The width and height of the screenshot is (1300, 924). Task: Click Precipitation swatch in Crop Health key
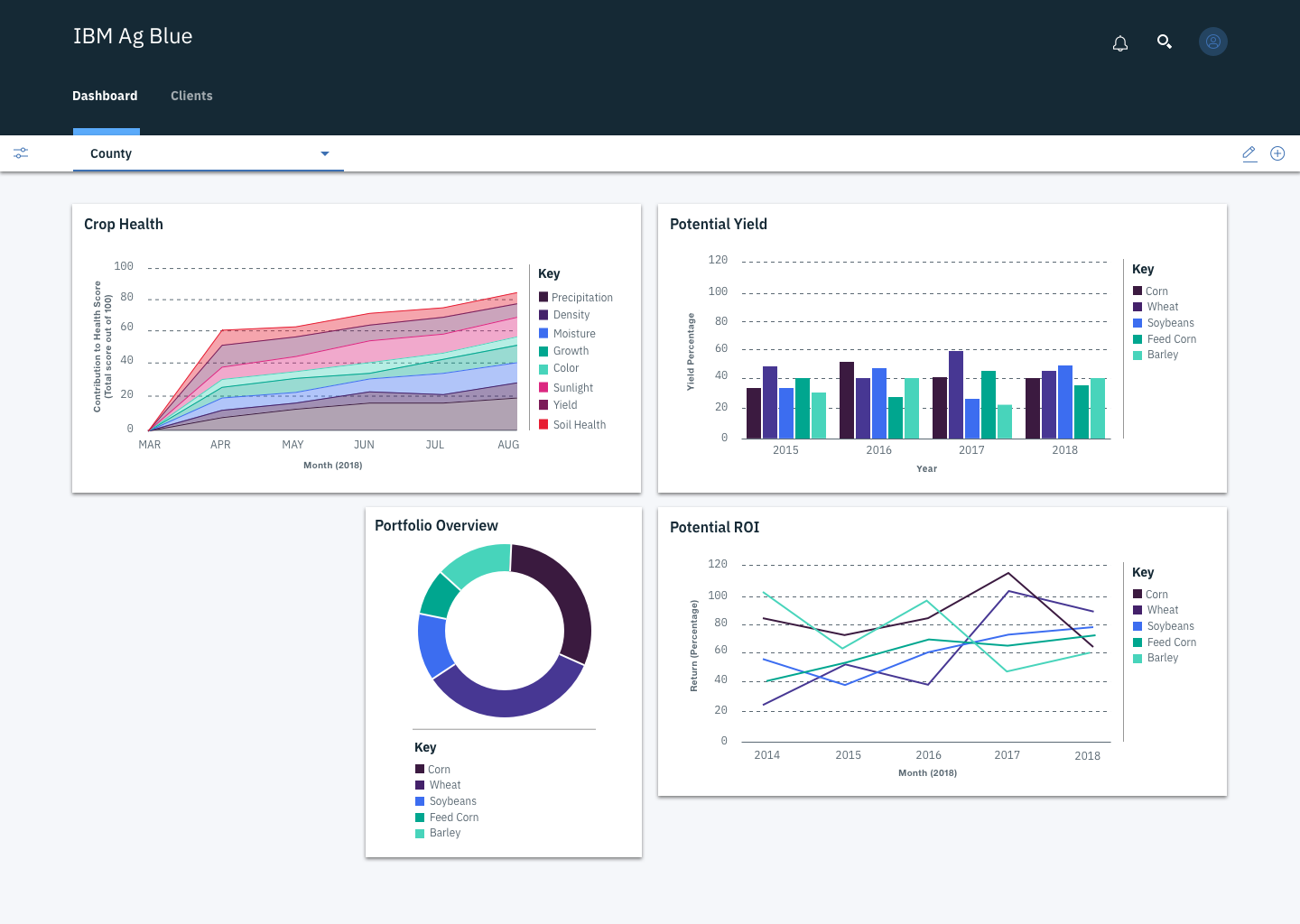click(543, 297)
